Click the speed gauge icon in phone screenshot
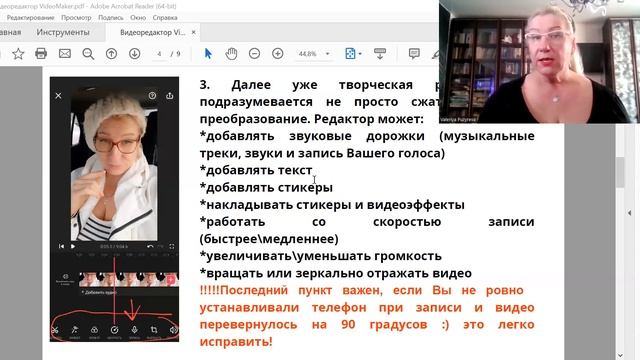Image resolution: width=640 pixels, height=360 pixels. pyautogui.click(x=114, y=330)
